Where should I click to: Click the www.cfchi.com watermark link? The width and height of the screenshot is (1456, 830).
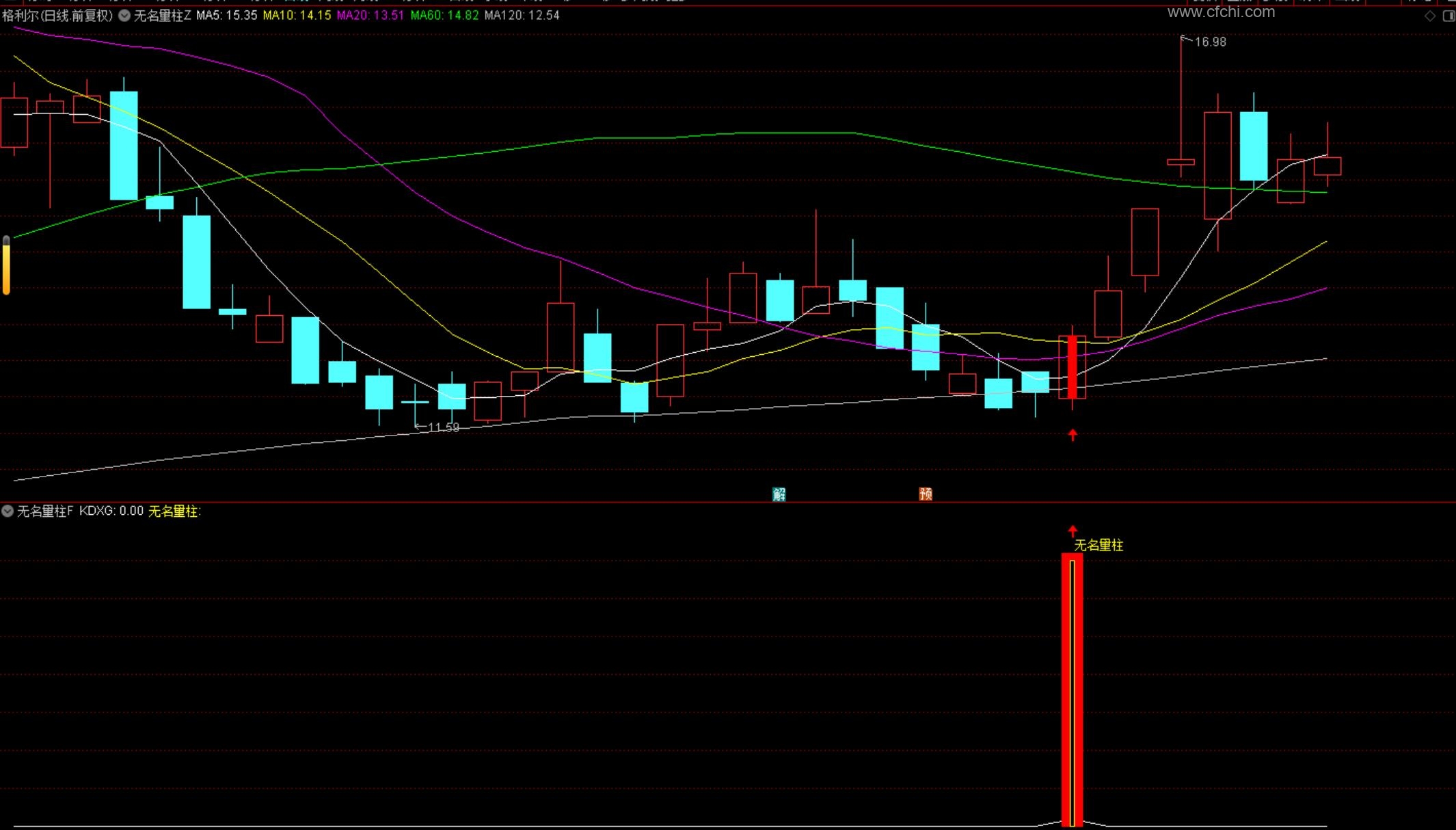[x=1221, y=12]
